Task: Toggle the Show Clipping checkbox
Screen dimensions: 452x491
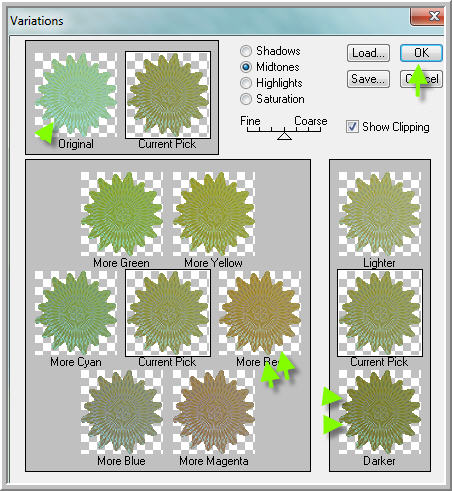Action: [352, 127]
